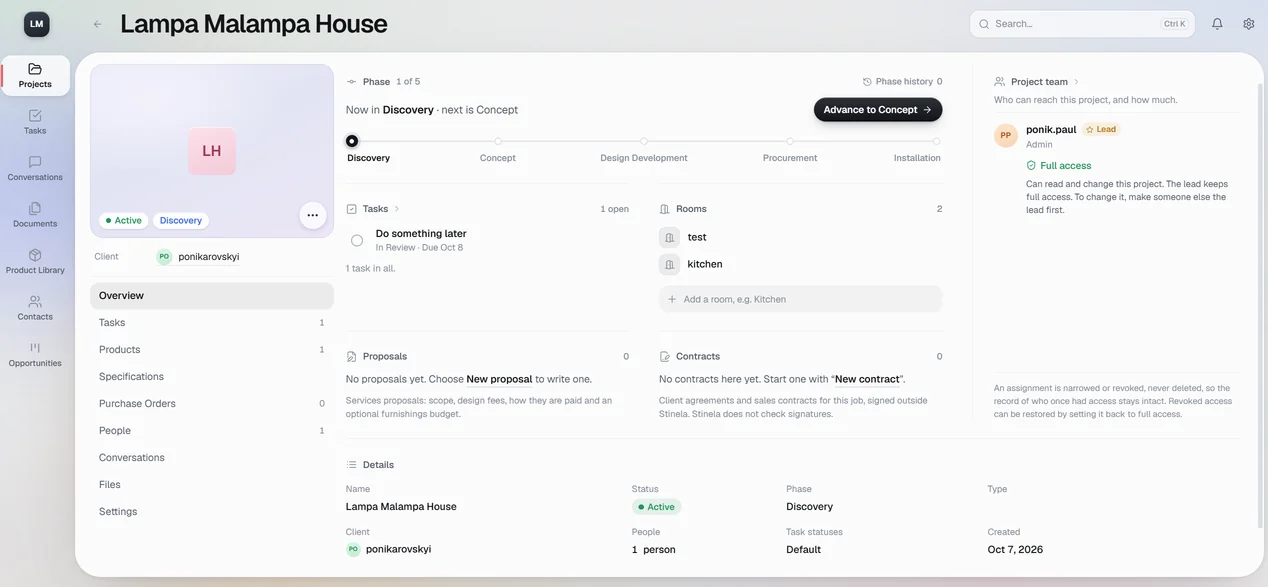This screenshot has width=1268, height=587.
Task: Click the 'Default' task statuses value
Action: point(803,549)
